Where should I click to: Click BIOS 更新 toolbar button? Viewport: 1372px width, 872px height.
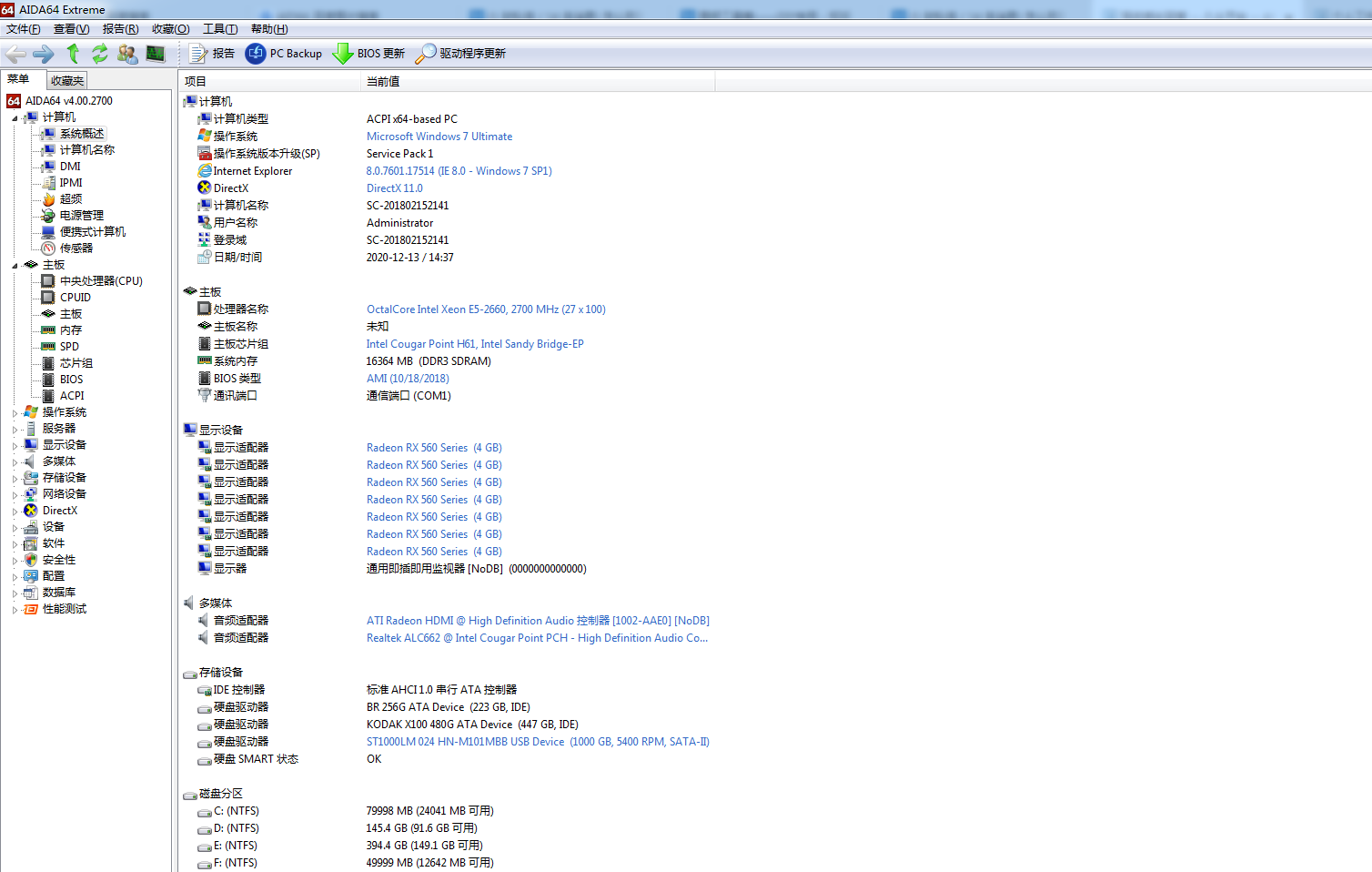coord(368,54)
